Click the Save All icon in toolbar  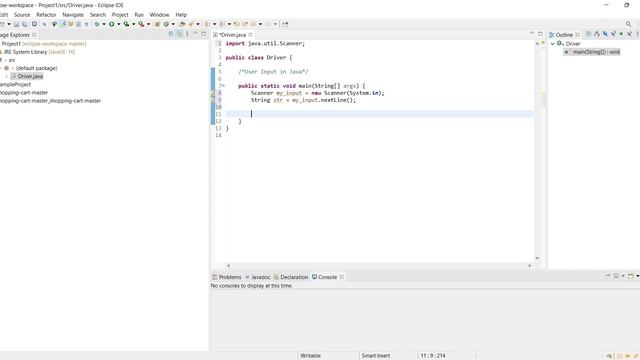click(25, 24)
